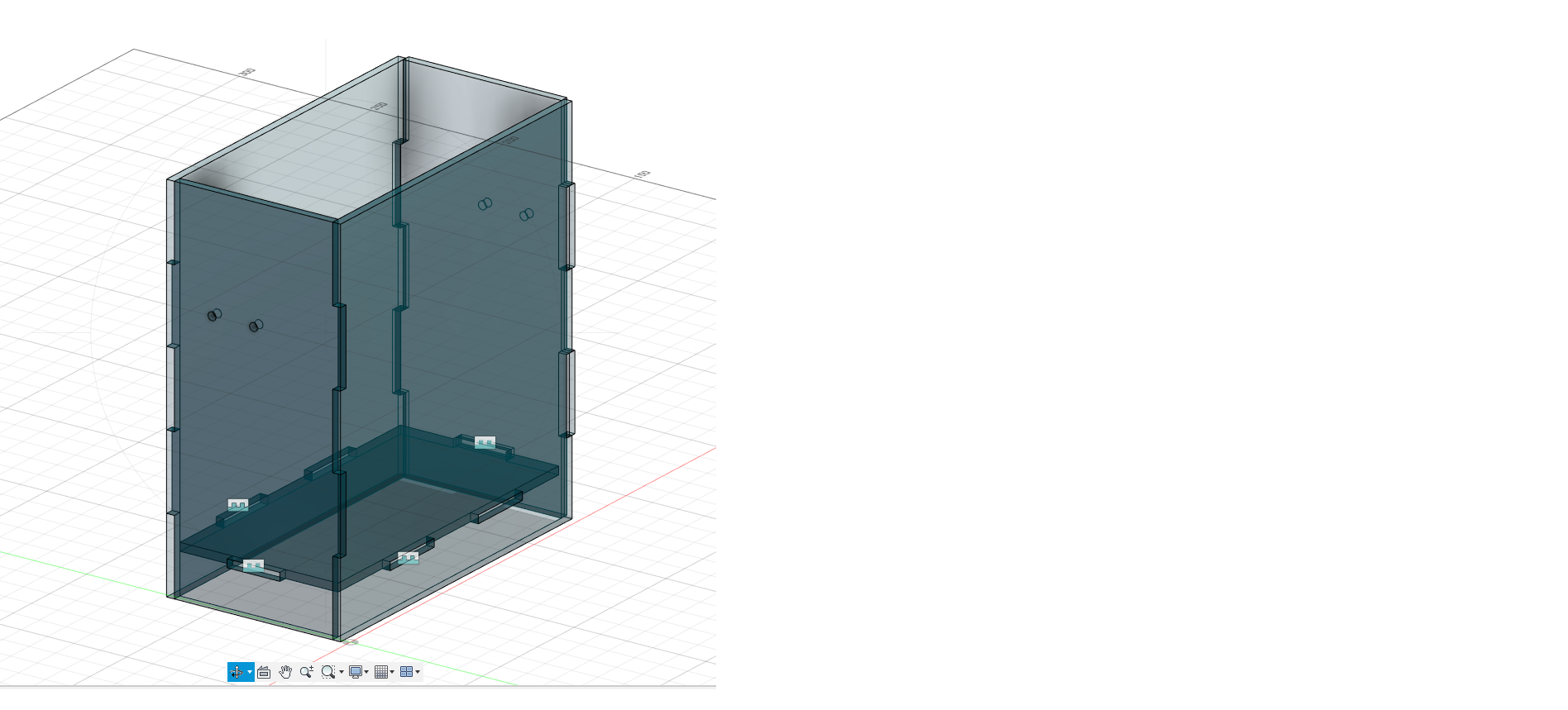Screen dimensions: 1568x710
Task: Click the Look At tool icon
Action: click(x=264, y=672)
